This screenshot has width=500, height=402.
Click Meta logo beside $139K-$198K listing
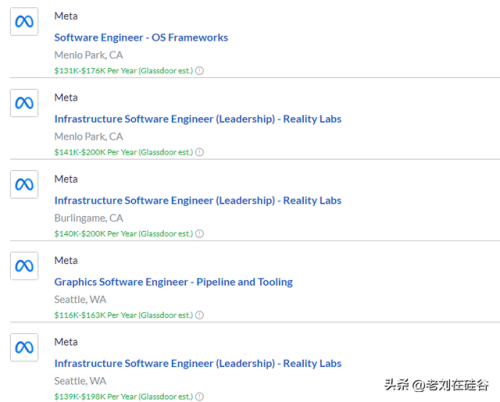point(24,347)
